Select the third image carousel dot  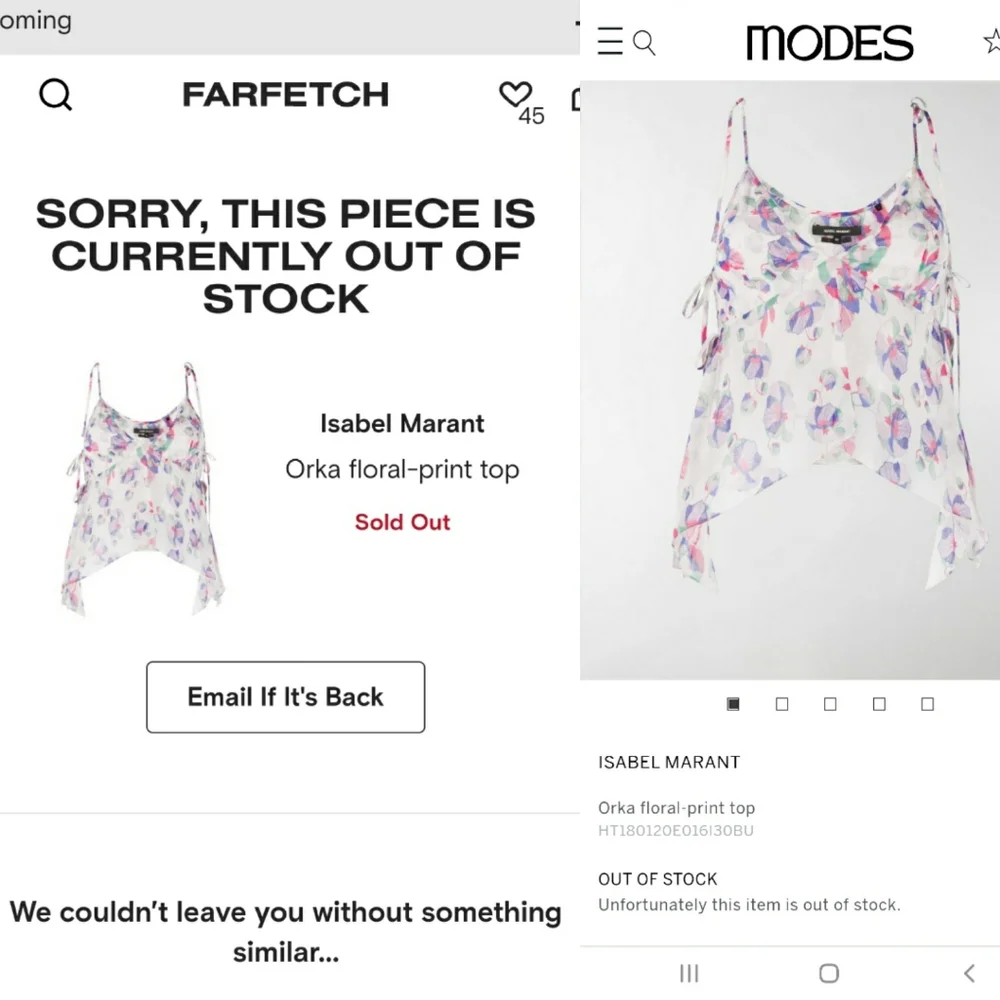830,704
